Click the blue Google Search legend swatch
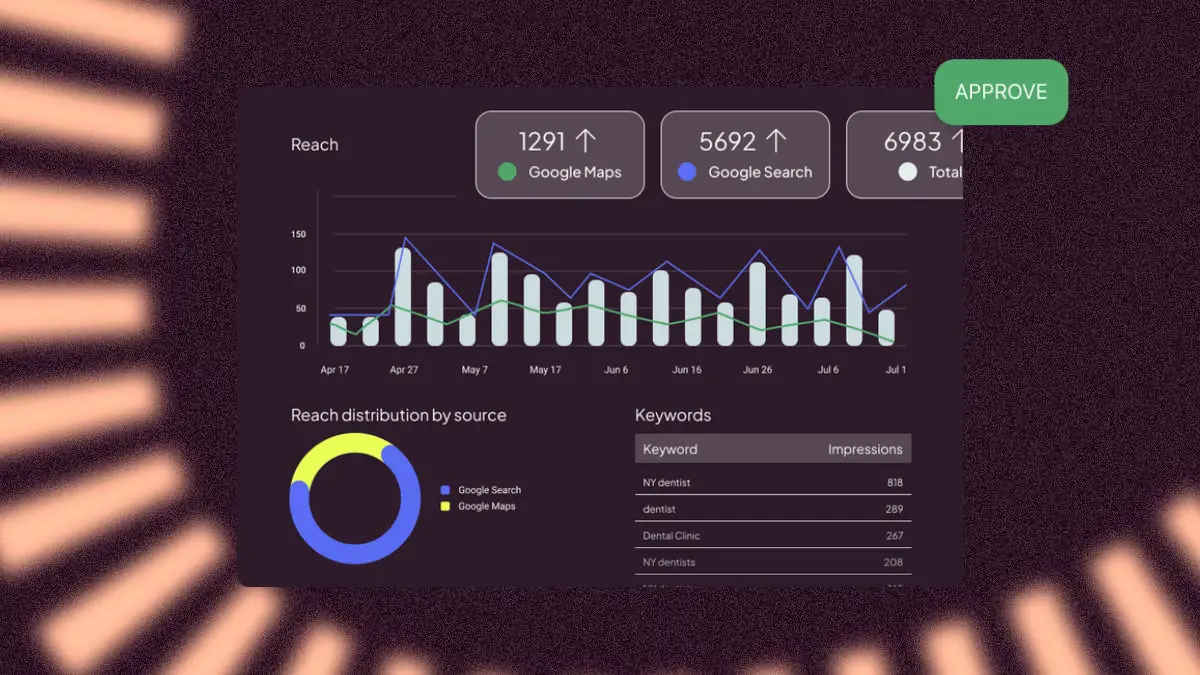Image resolution: width=1200 pixels, height=675 pixels. tap(445, 490)
